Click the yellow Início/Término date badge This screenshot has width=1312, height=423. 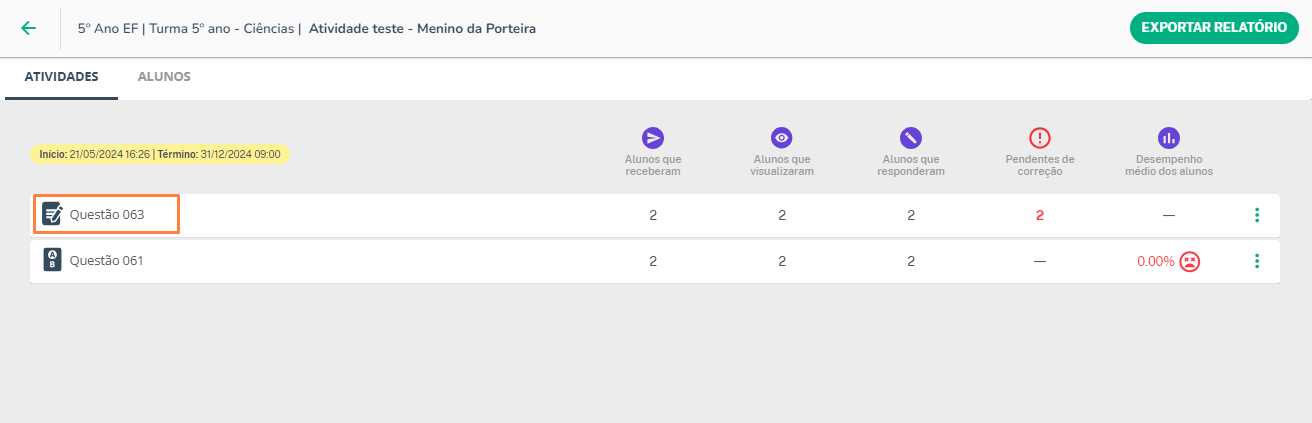click(x=159, y=154)
